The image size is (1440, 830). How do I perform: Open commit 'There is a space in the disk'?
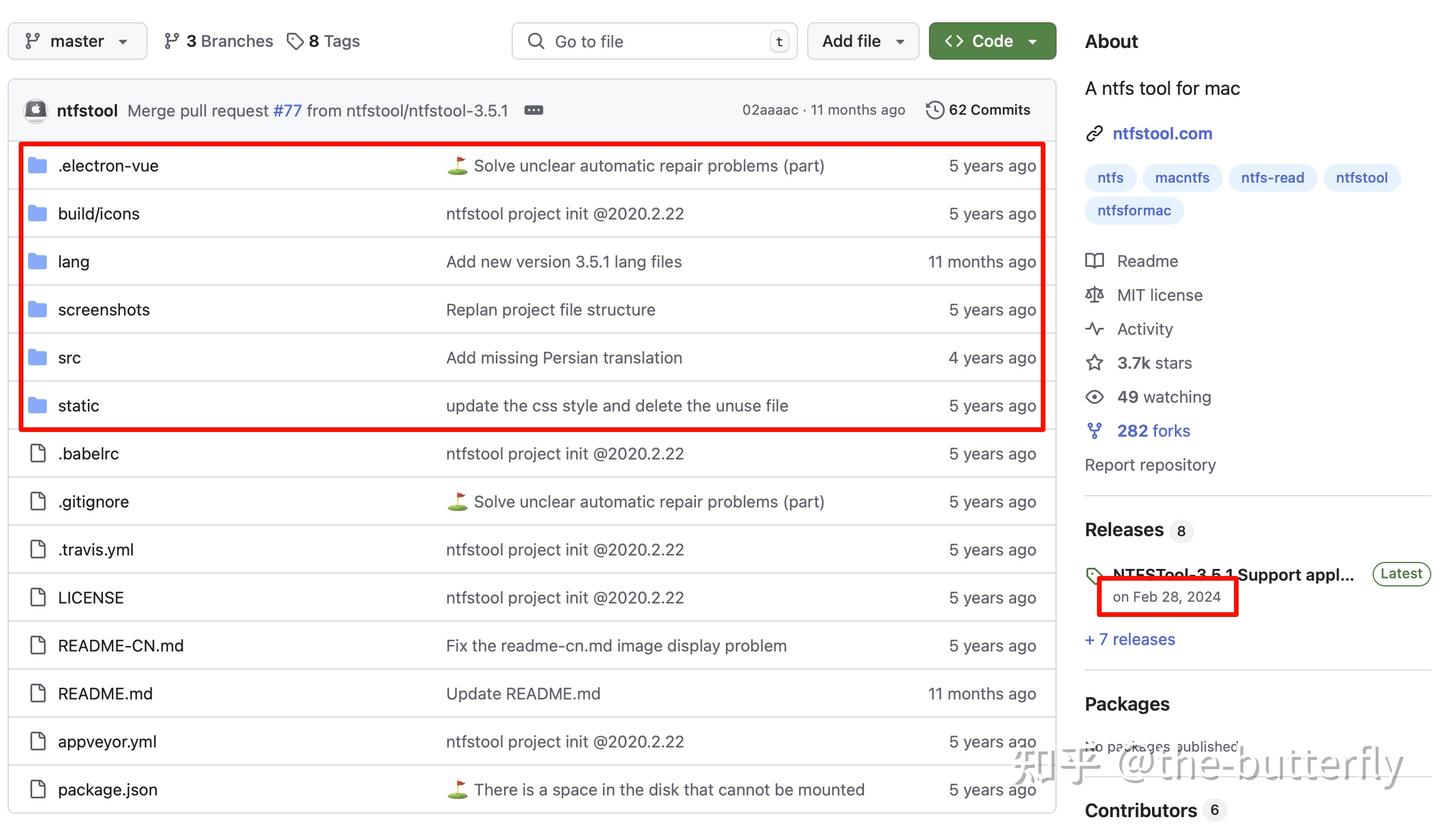(669, 790)
